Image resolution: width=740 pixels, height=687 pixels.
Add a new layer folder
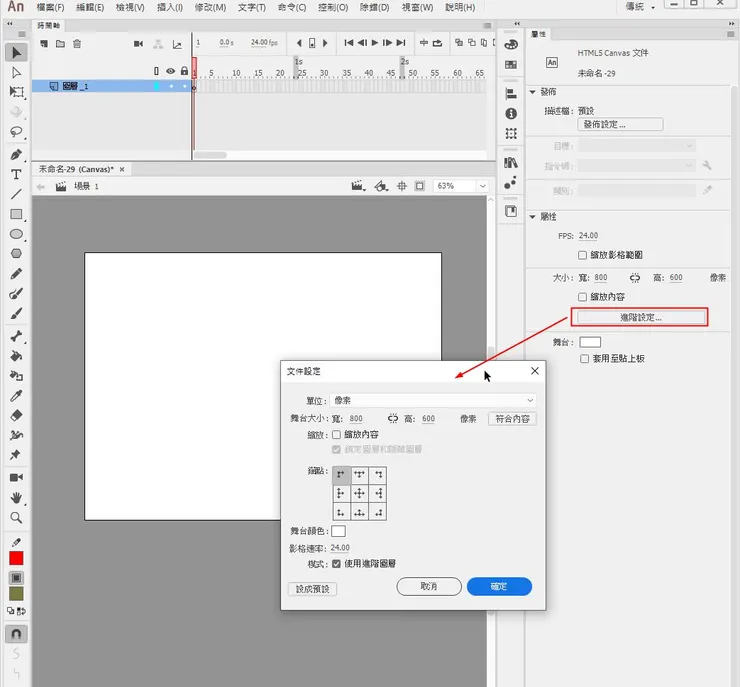pos(60,44)
